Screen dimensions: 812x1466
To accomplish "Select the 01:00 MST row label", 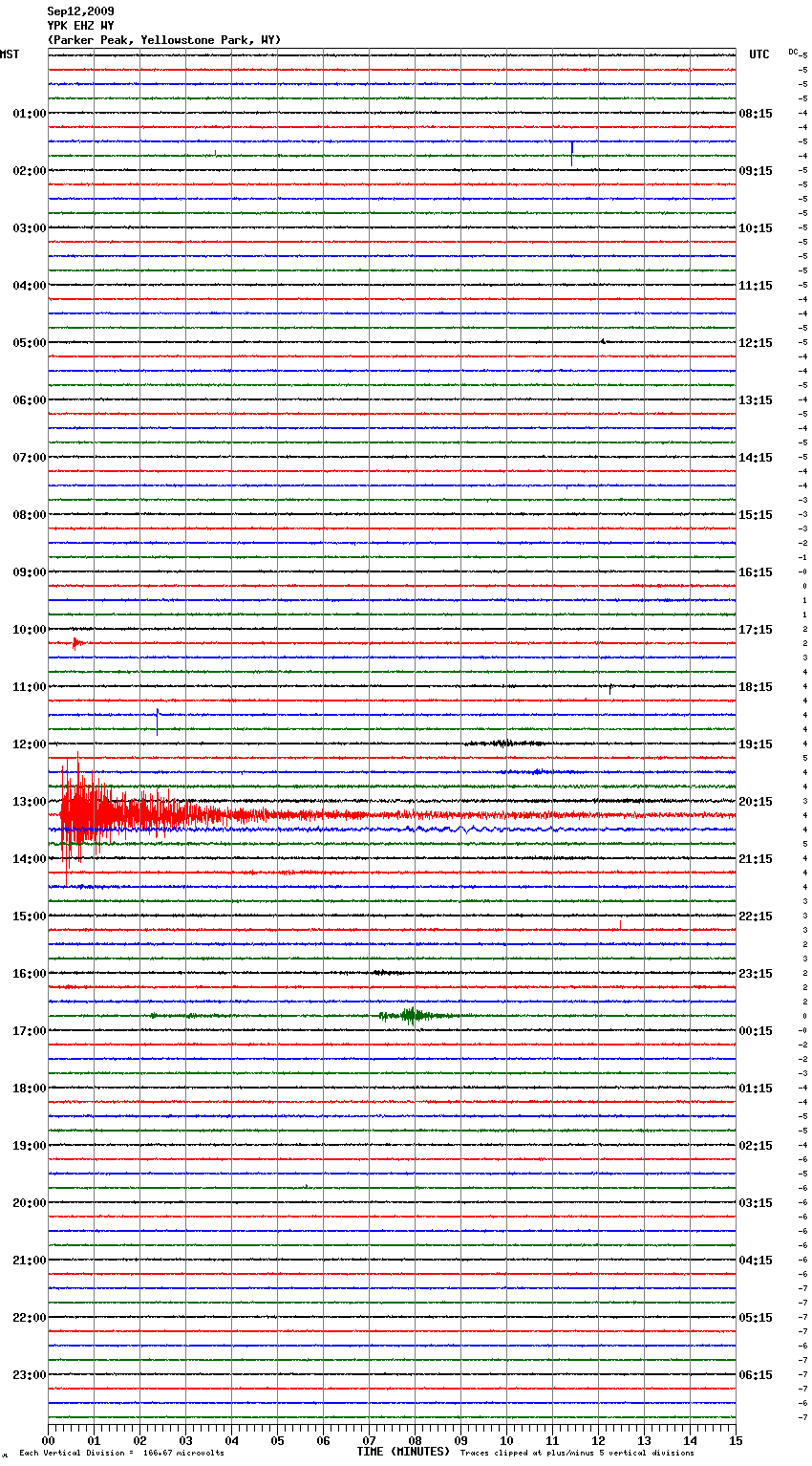I will coord(29,114).
